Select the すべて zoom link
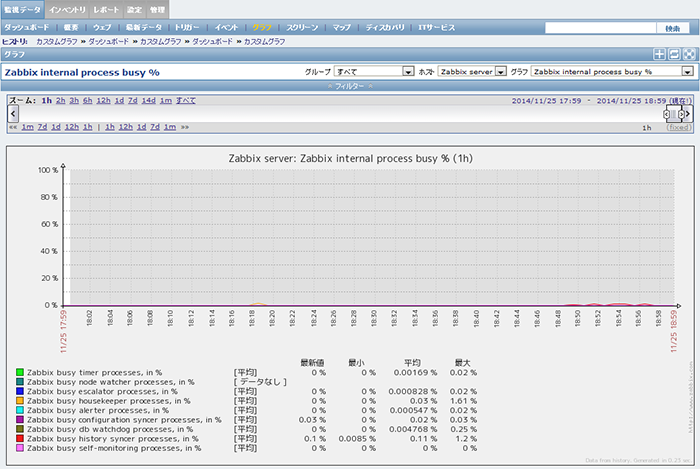The width and height of the screenshot is (700, 469). click(185, 101)
